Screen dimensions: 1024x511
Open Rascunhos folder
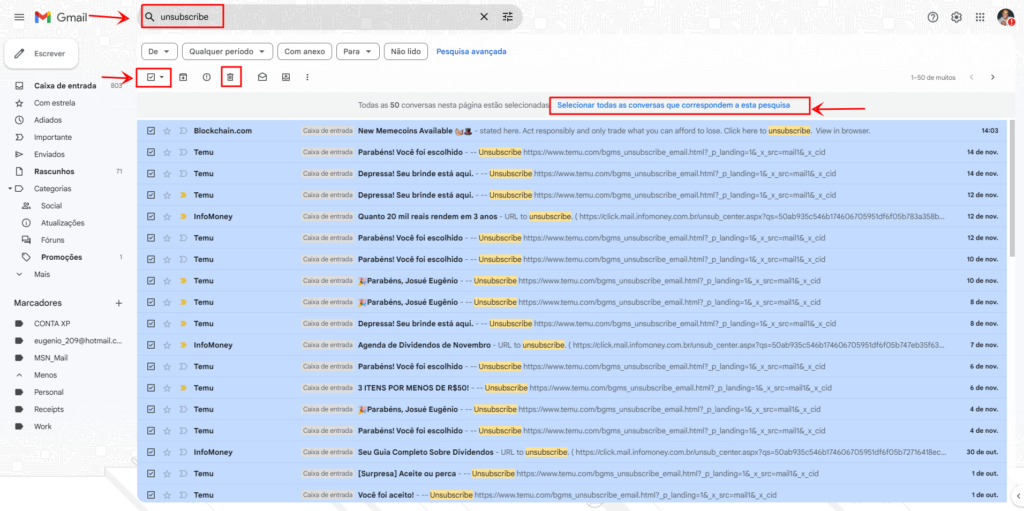[54, 171]
